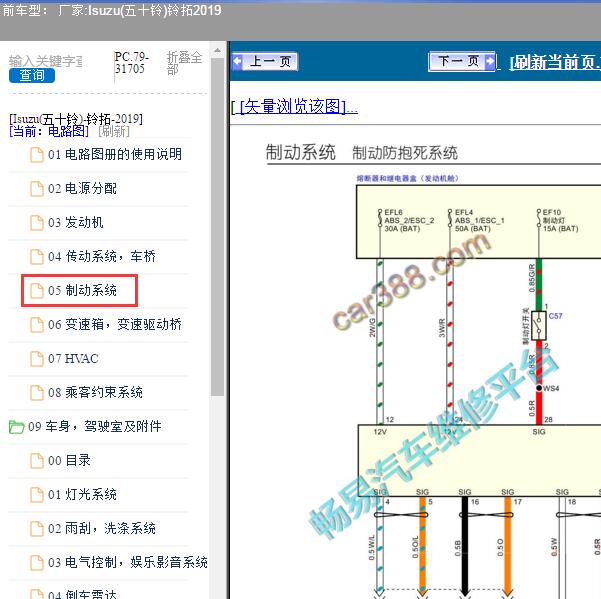Go to next page with 下一页
Image resolution: width=601 pixels, height=599 pixels.
point(462,61)
